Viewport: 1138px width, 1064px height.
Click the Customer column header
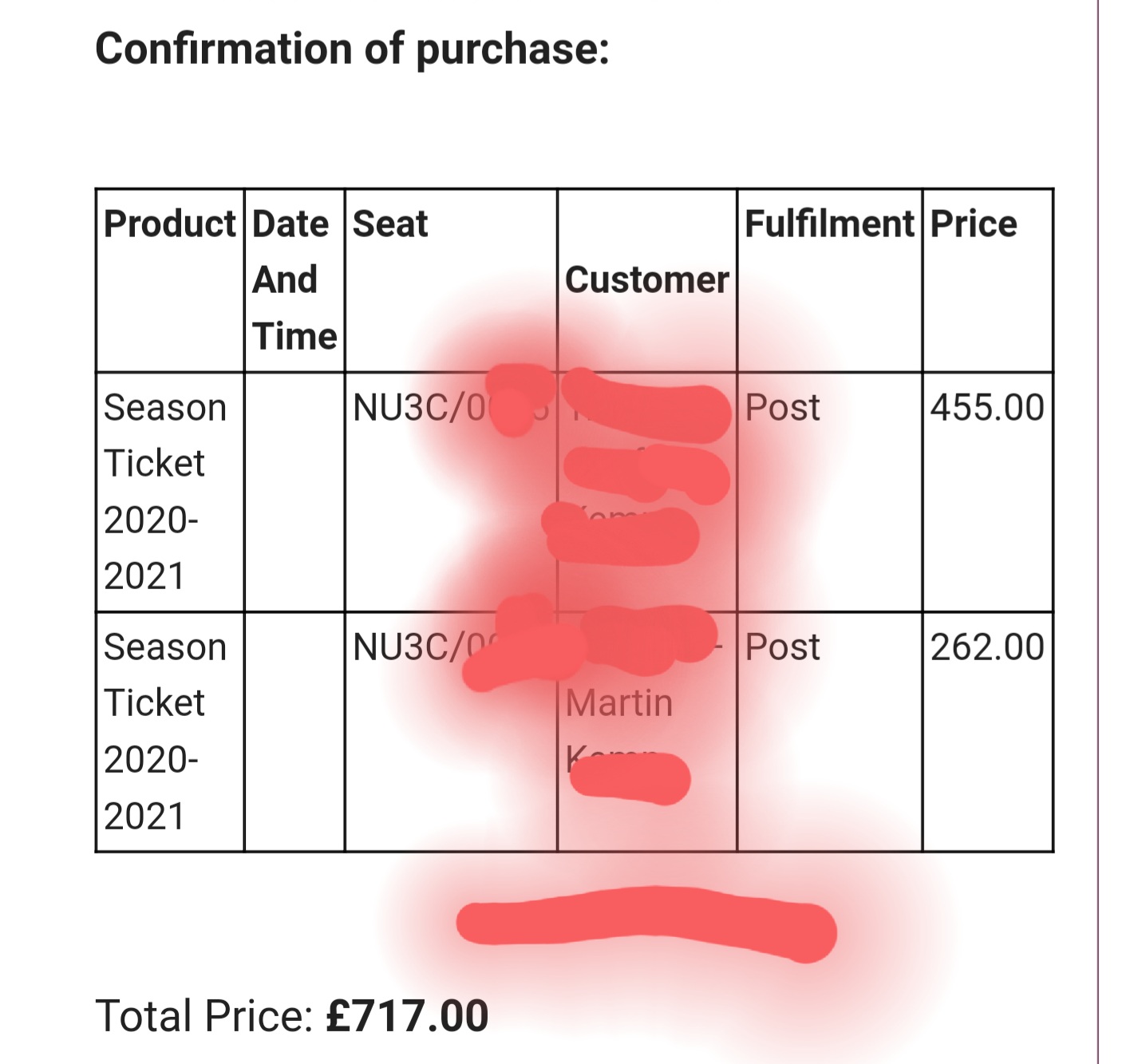(647, 280)
